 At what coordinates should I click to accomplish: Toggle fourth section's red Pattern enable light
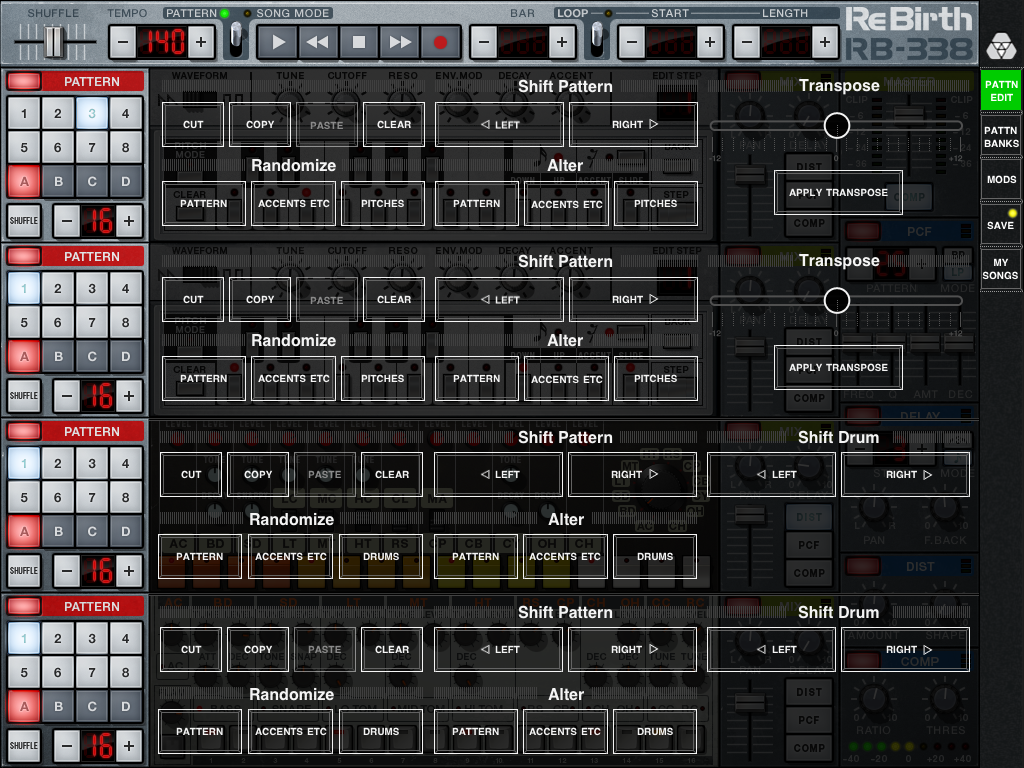(x=24, y=607)
